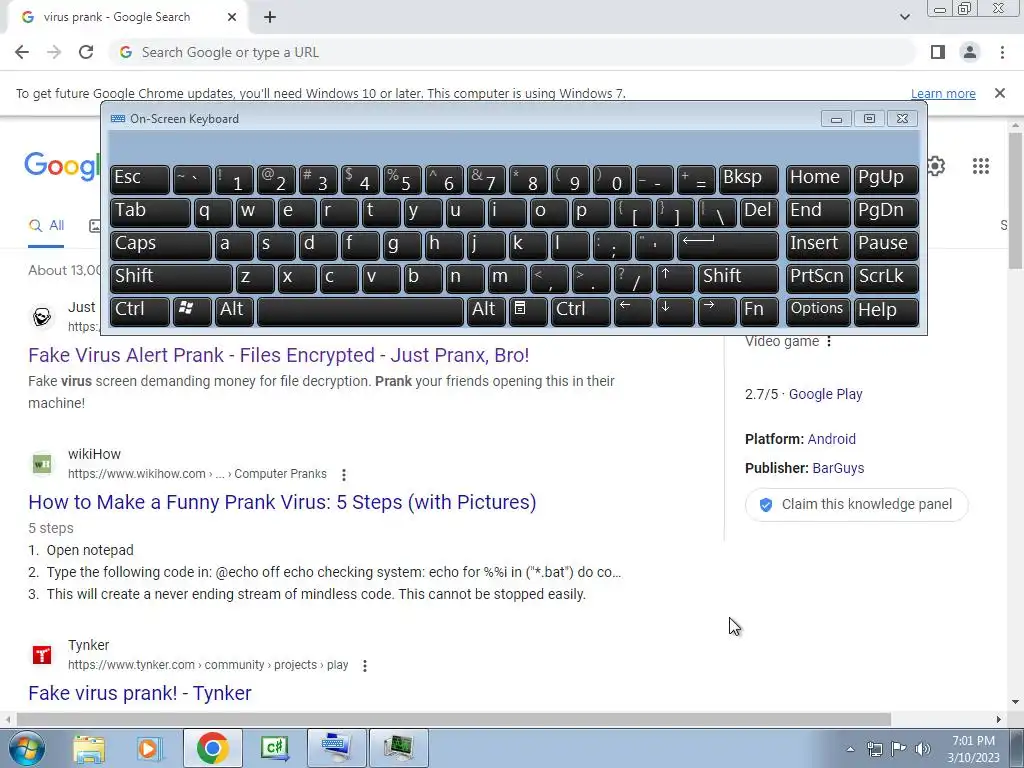This screenshot has height=768, width=1024.
Task: Open a new tab with plus icon
Action: pyautogui.click(x=270, y=17)
